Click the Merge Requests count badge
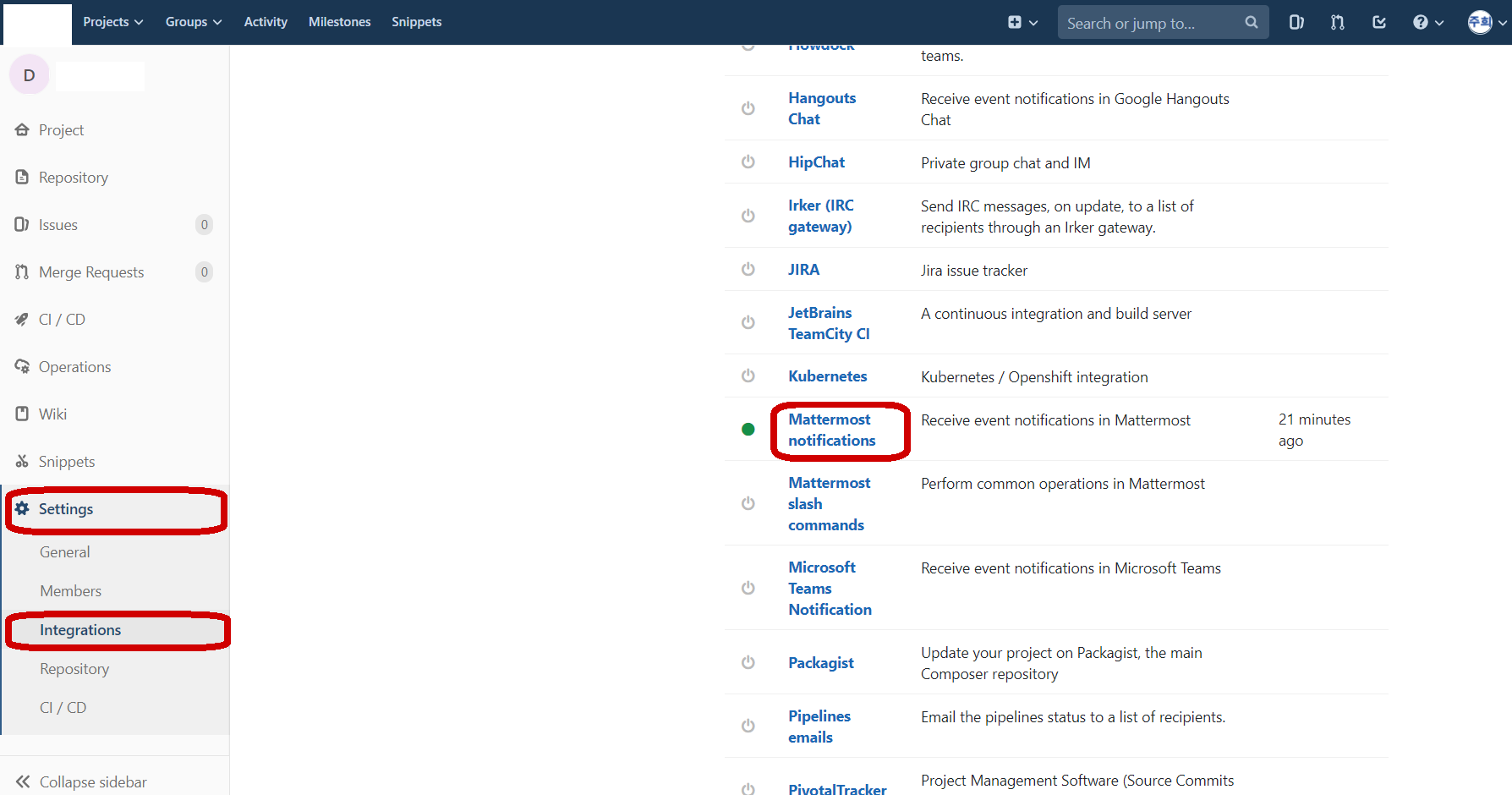This screenshot has height=795, width=1512. point(204,271)
